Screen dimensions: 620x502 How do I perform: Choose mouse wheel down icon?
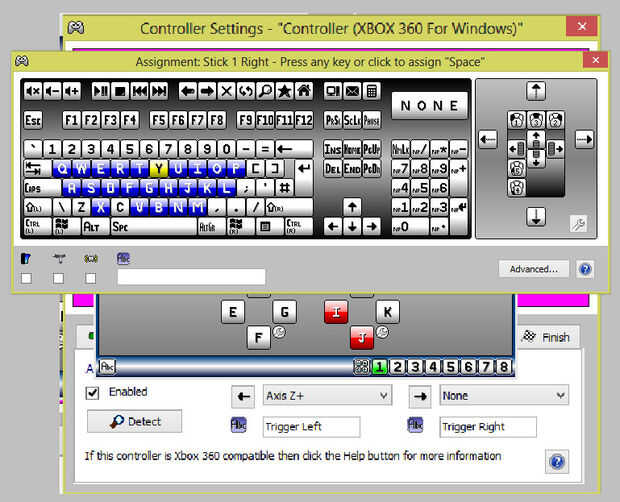coord(536,159)
